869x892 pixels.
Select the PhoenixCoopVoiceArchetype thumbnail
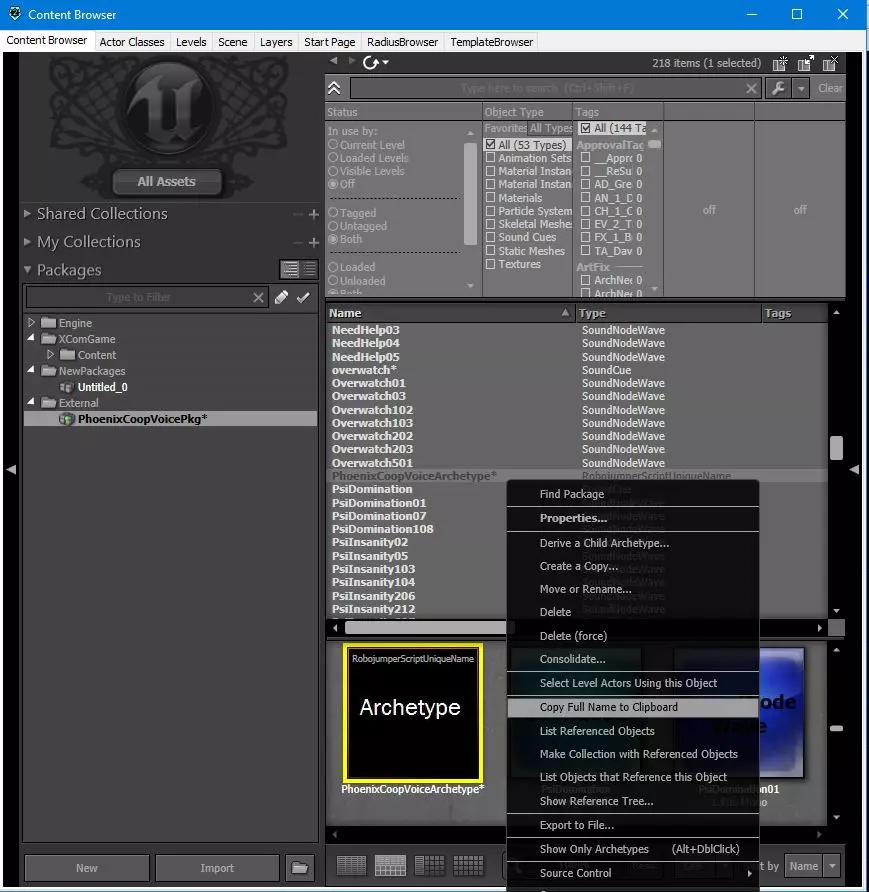point(413,713)
